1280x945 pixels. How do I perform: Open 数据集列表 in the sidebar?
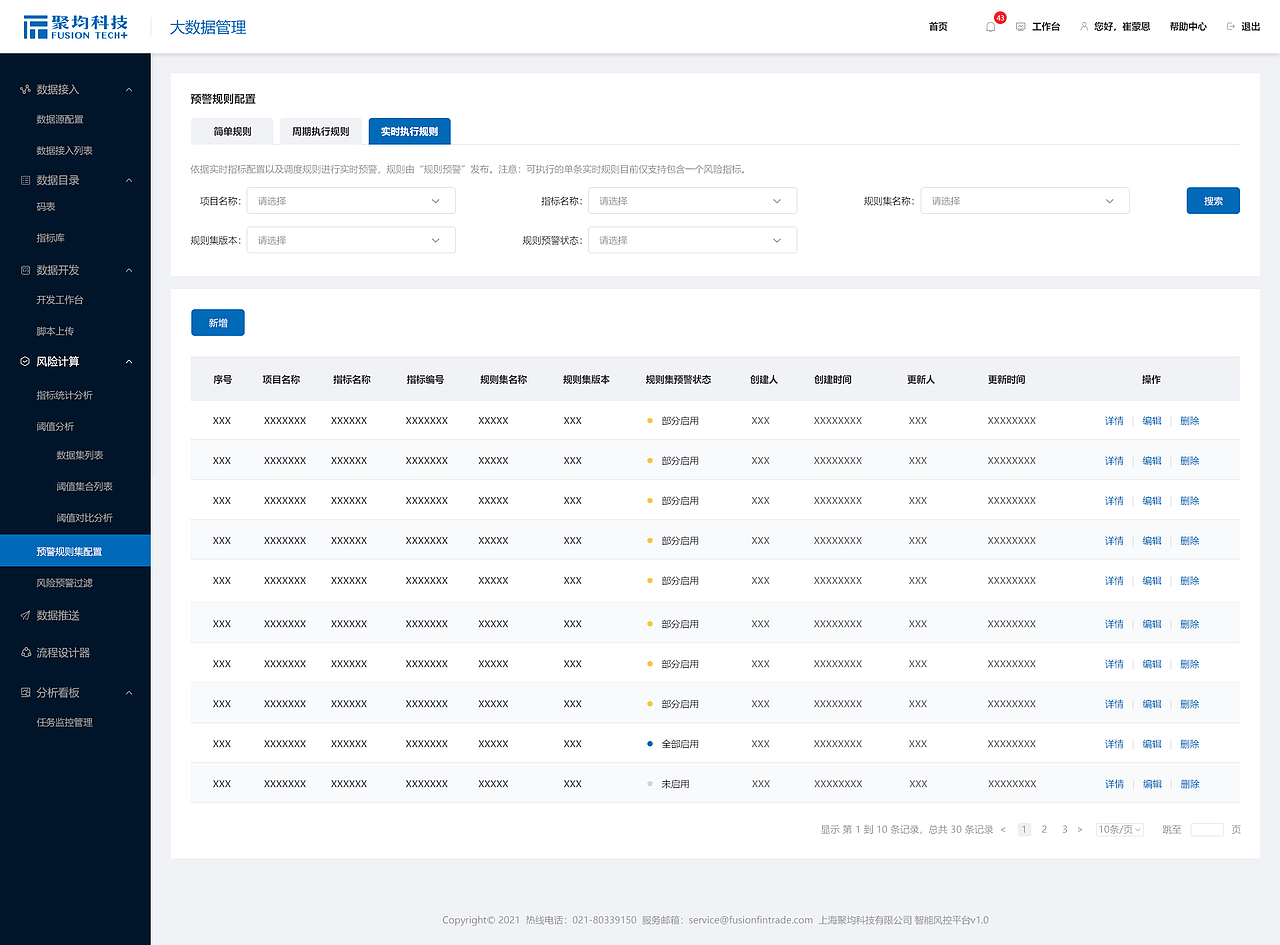pyautogui.click(x=80, y=455)
